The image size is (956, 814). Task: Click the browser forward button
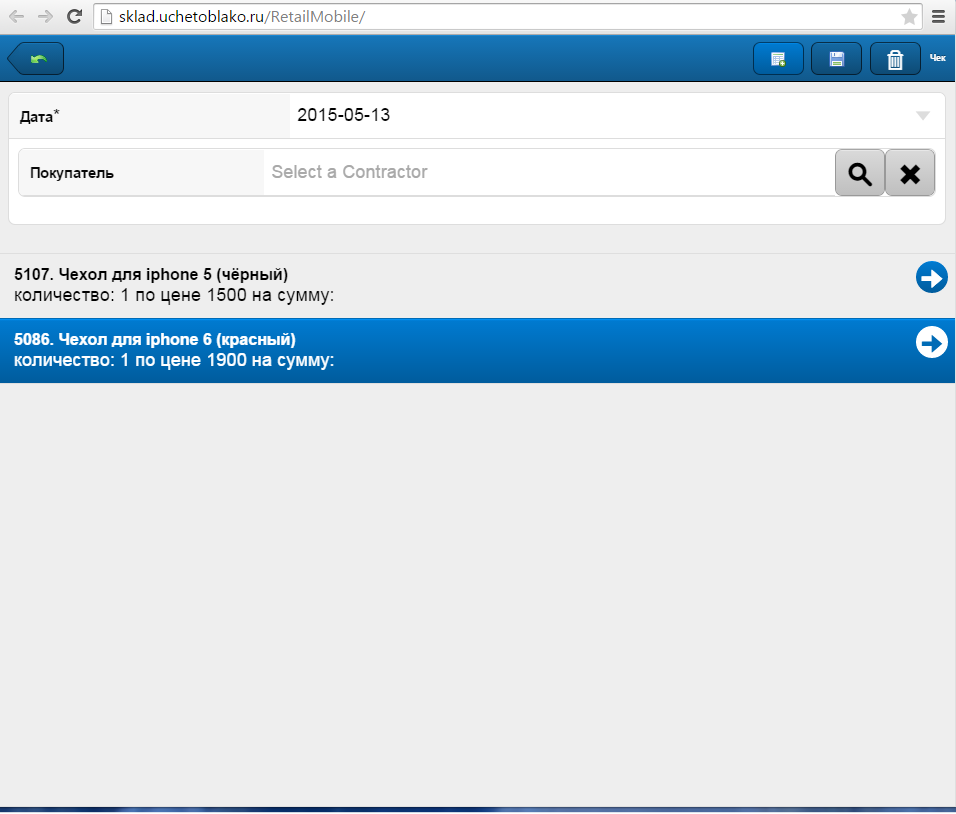[45, 16]
